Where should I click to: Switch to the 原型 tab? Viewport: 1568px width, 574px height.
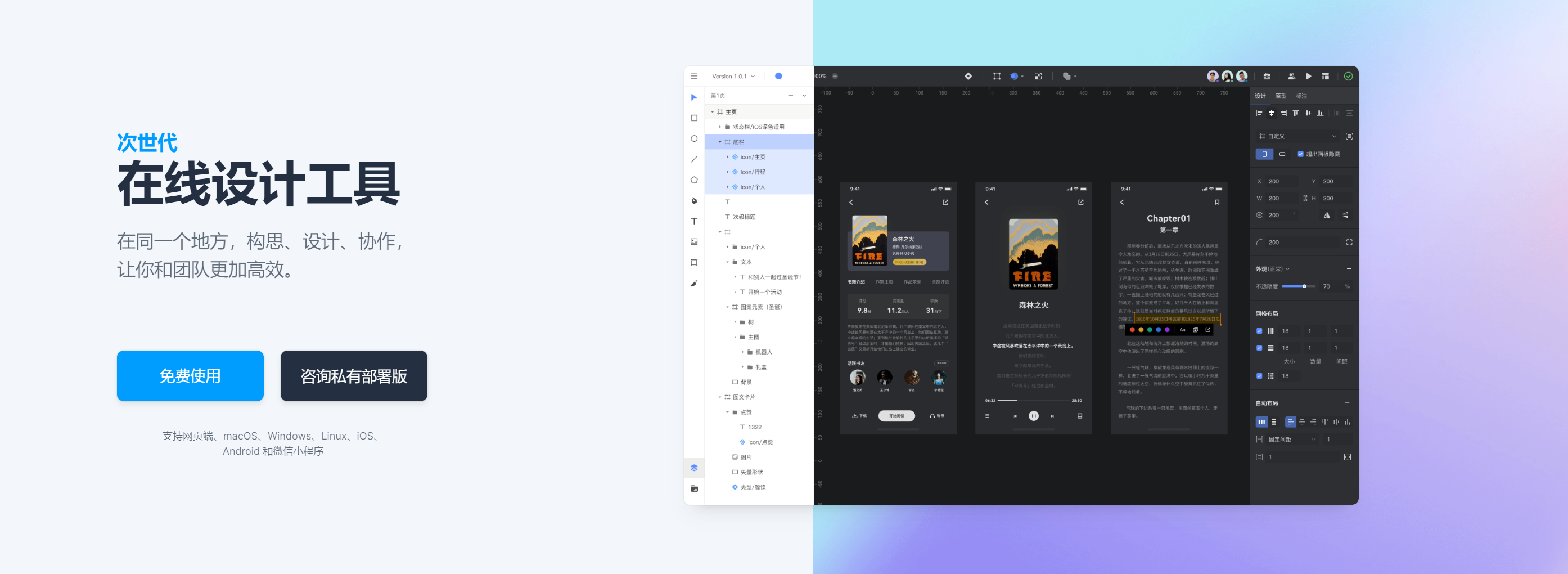click(x=1281, y=96)
